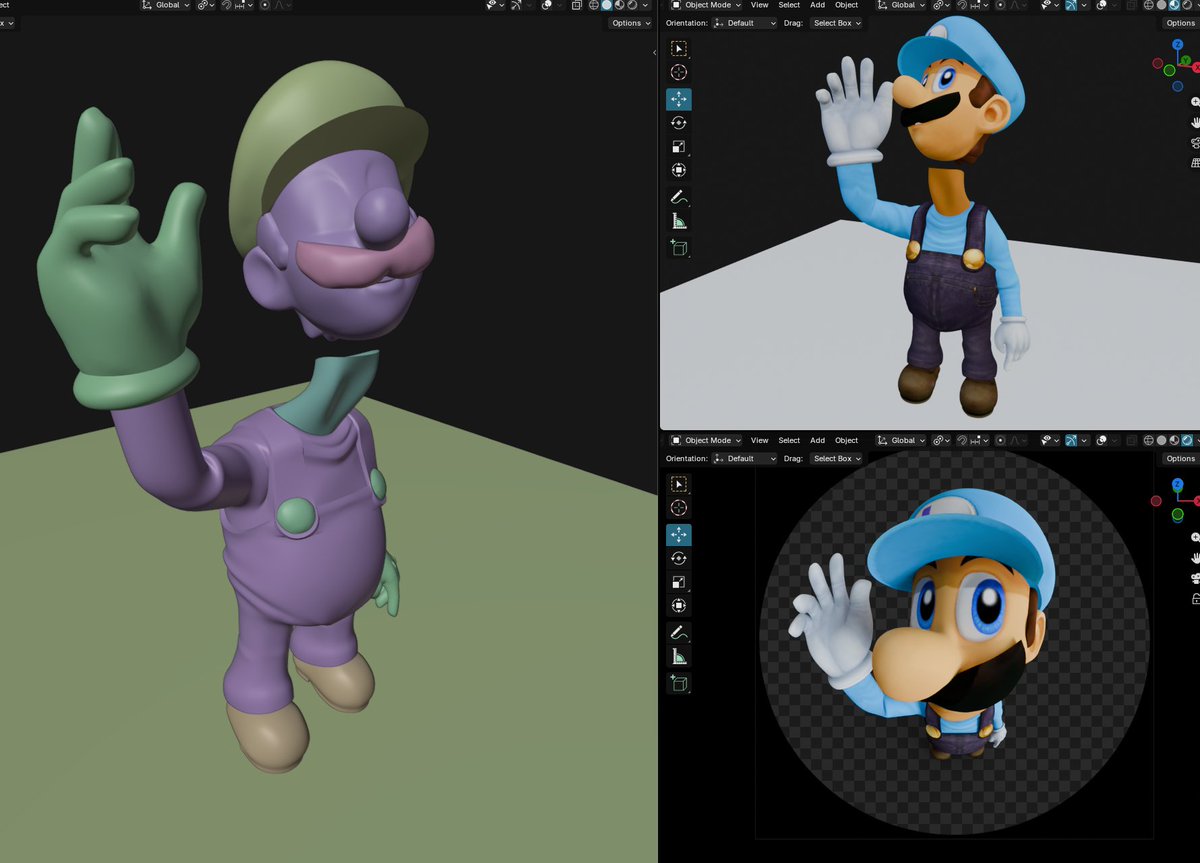1200x863 pixels.
Task: Select the Scale tool in bottom-right viewport
Action: point(679,583)
